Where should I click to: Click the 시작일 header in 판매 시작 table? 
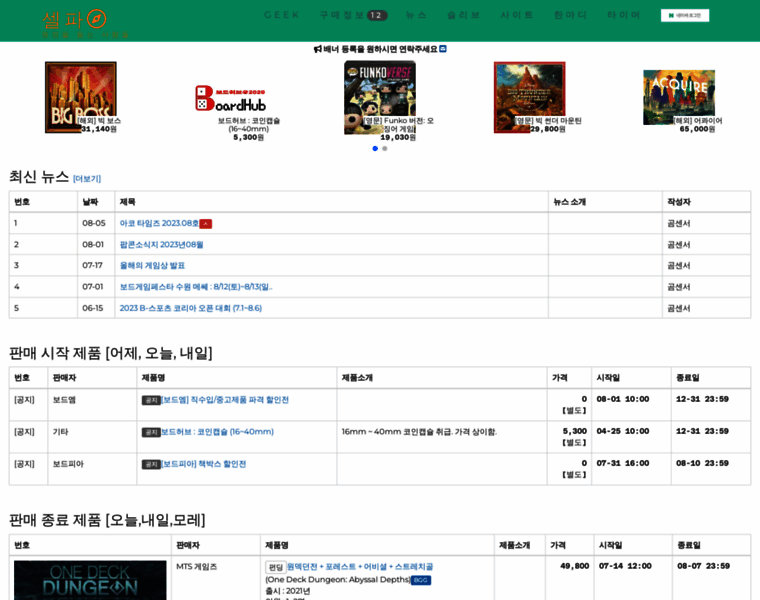click(608, 378)
